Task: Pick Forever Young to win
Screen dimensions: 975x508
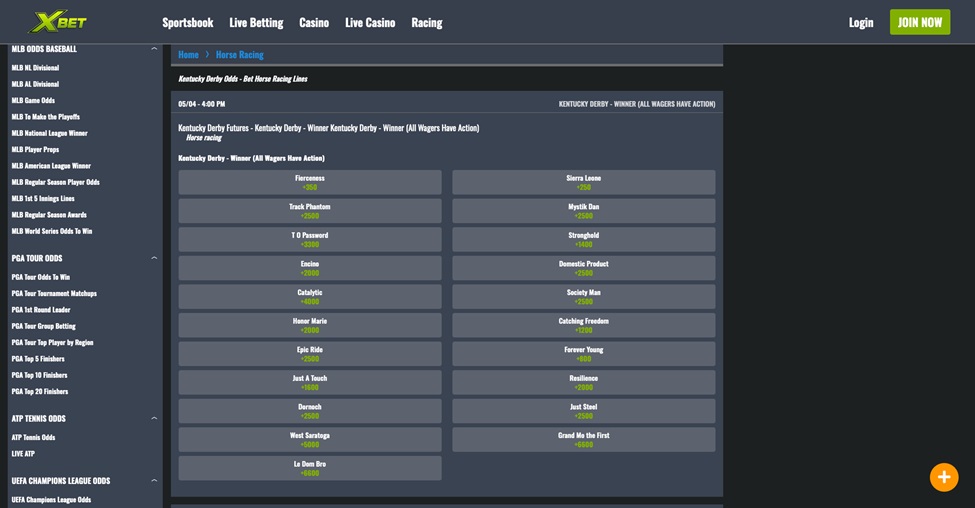Action: [x=583, y=354]
